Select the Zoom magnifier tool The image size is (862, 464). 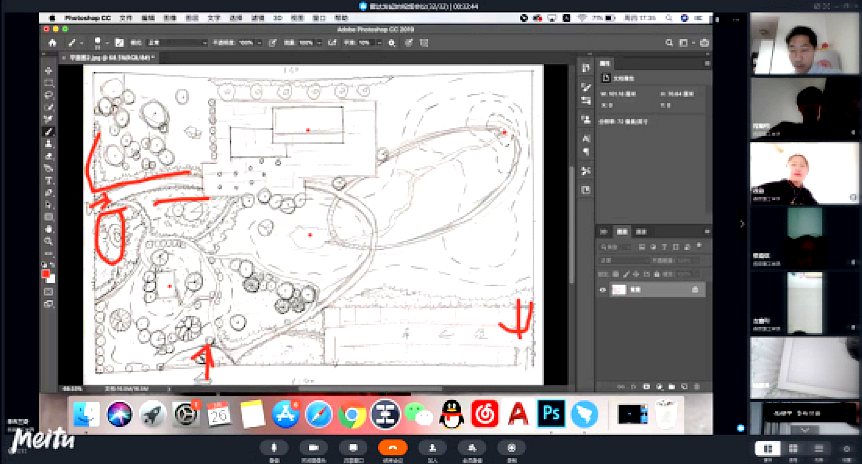click(x=48, y=241)
